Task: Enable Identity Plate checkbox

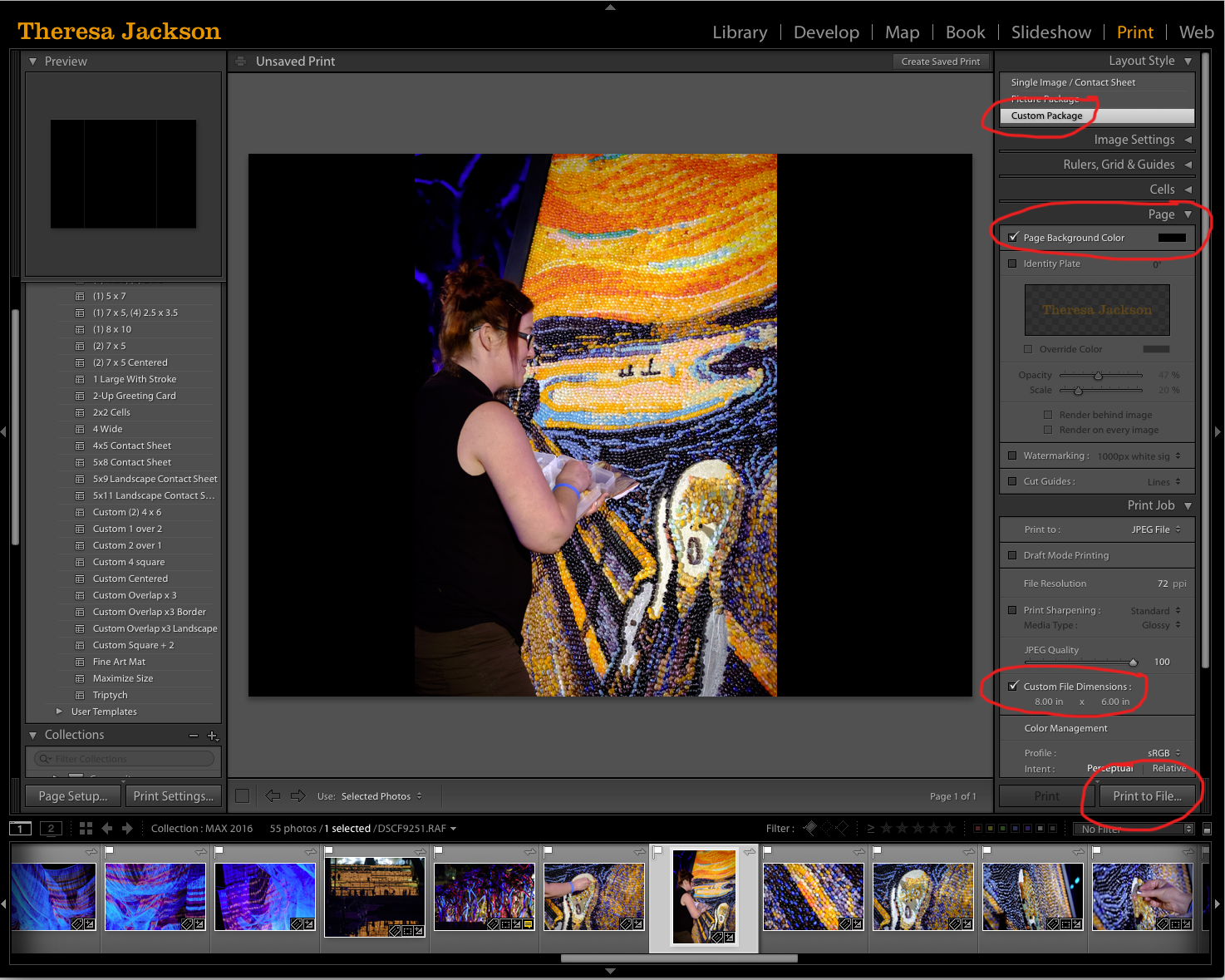Action: pos(1012,263)
